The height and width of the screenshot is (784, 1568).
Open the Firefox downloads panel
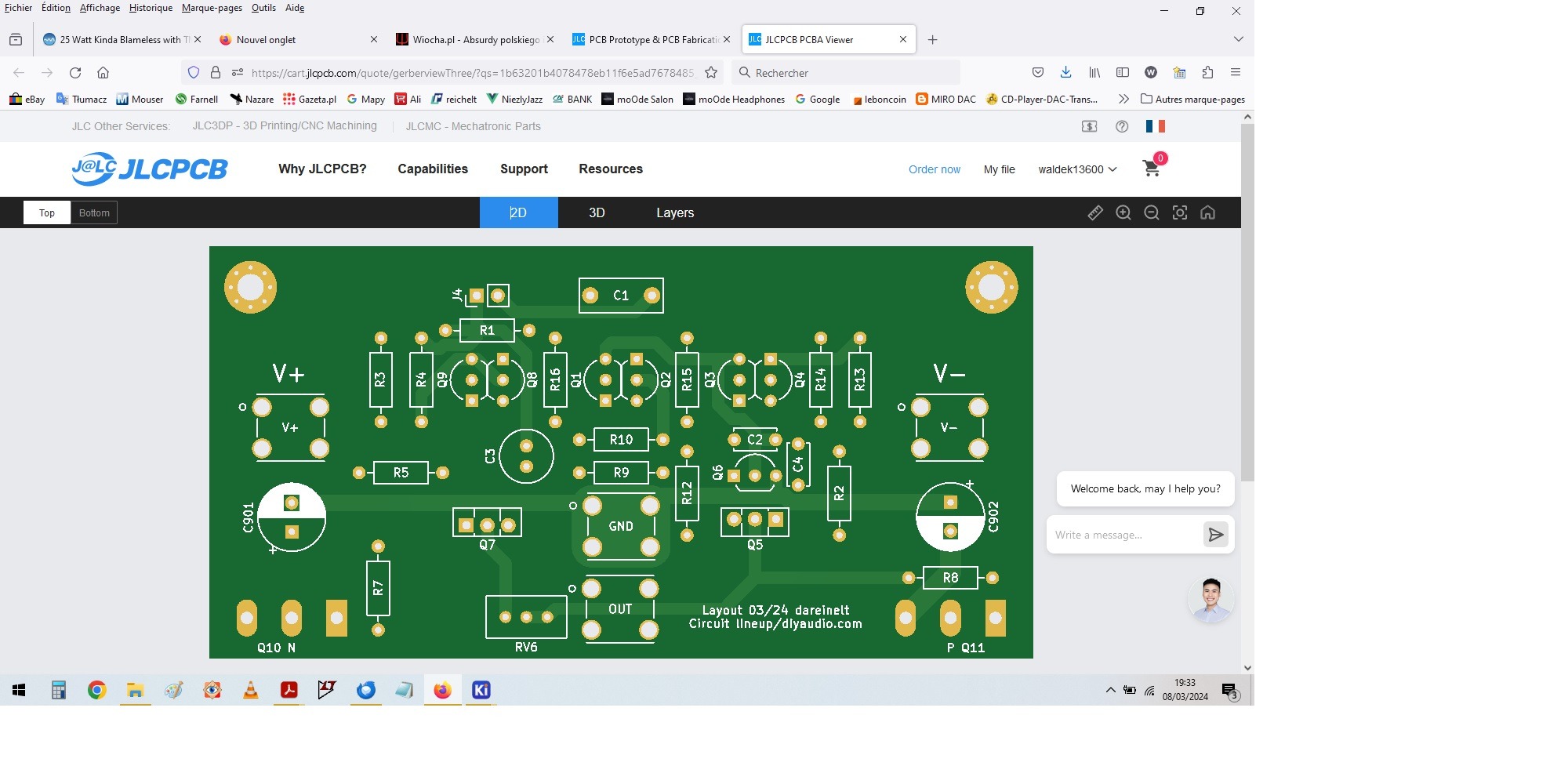(x=1065, y=72)
